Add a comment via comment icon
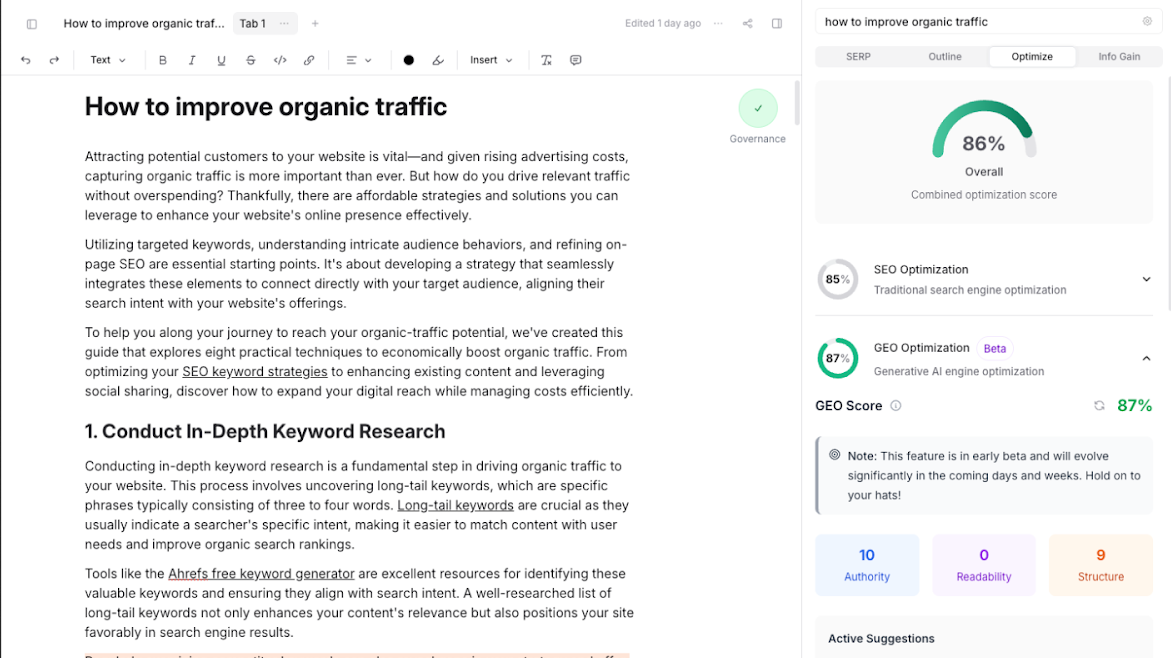The image size is (1171, 658). tap(575, 60)
